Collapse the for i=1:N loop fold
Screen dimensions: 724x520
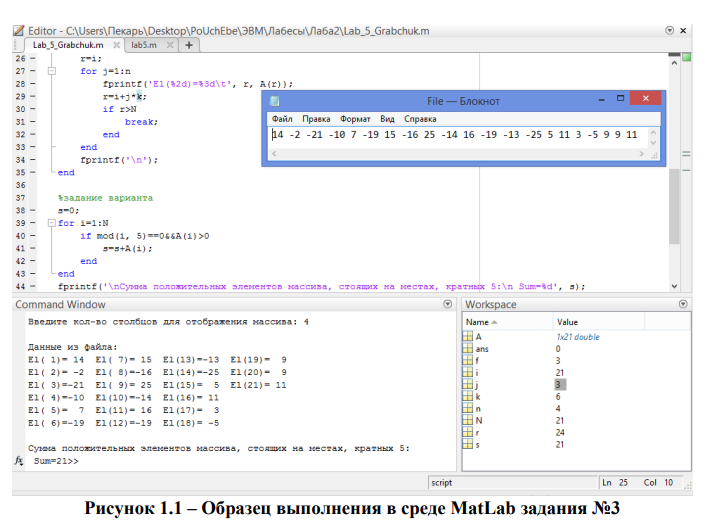coord(51,223)
